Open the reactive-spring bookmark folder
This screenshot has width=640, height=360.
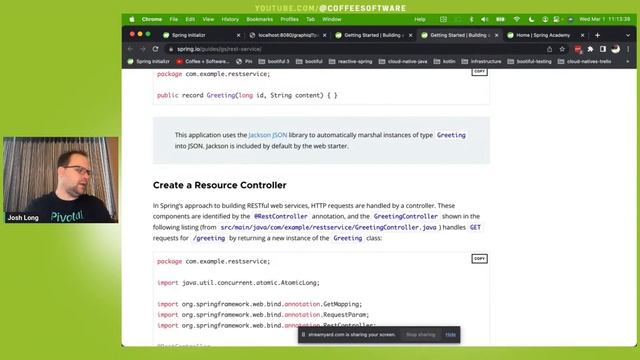pyautogui.click(x=351, y=62)
